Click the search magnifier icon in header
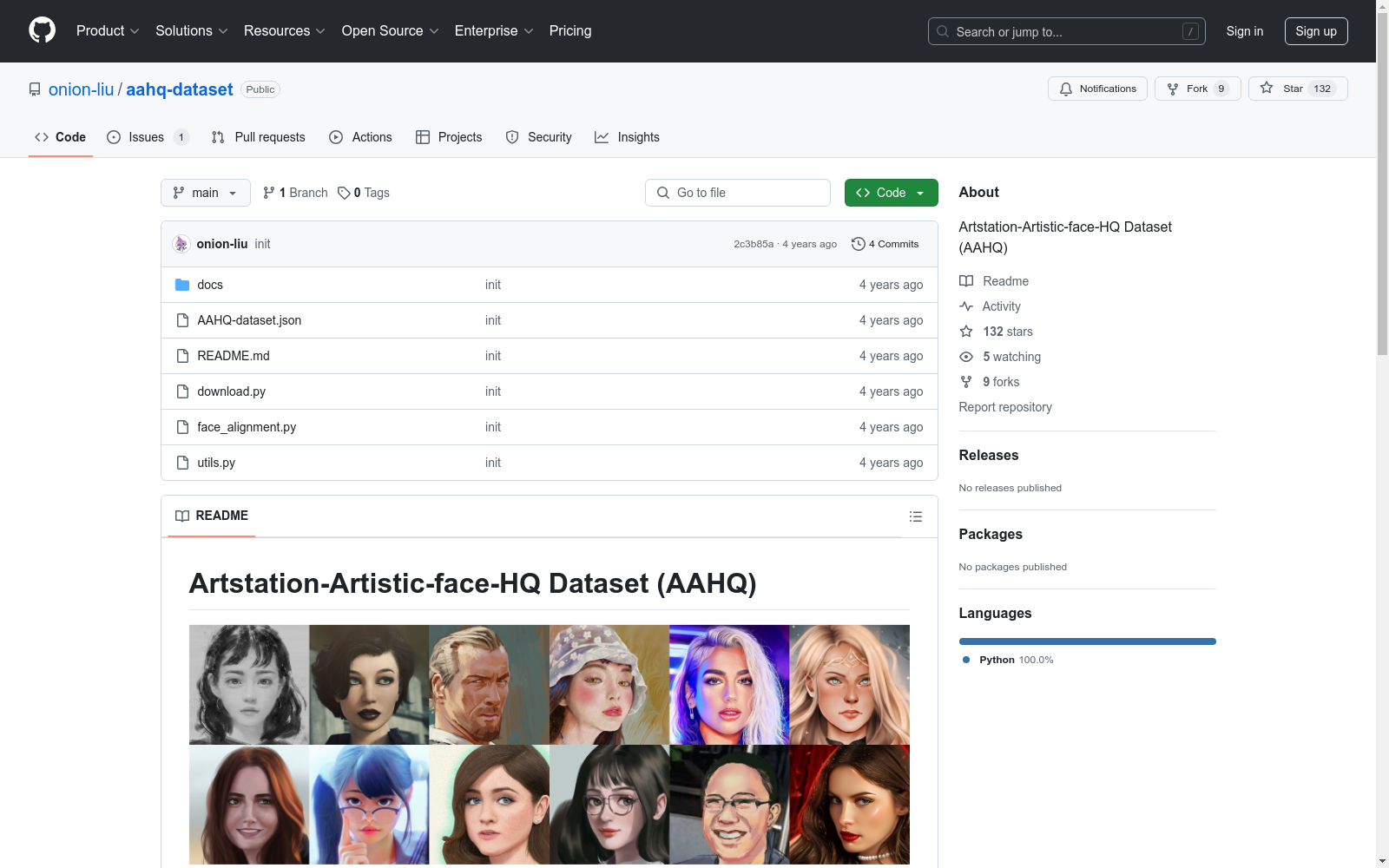1389x868 pixels. [943, 31]
